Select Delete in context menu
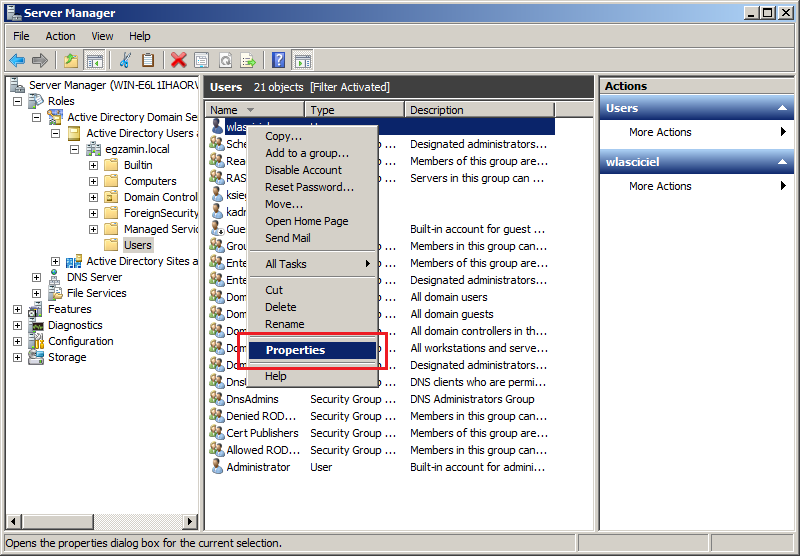The height and width of the screenshot is (556, 800). pos(313,307)
